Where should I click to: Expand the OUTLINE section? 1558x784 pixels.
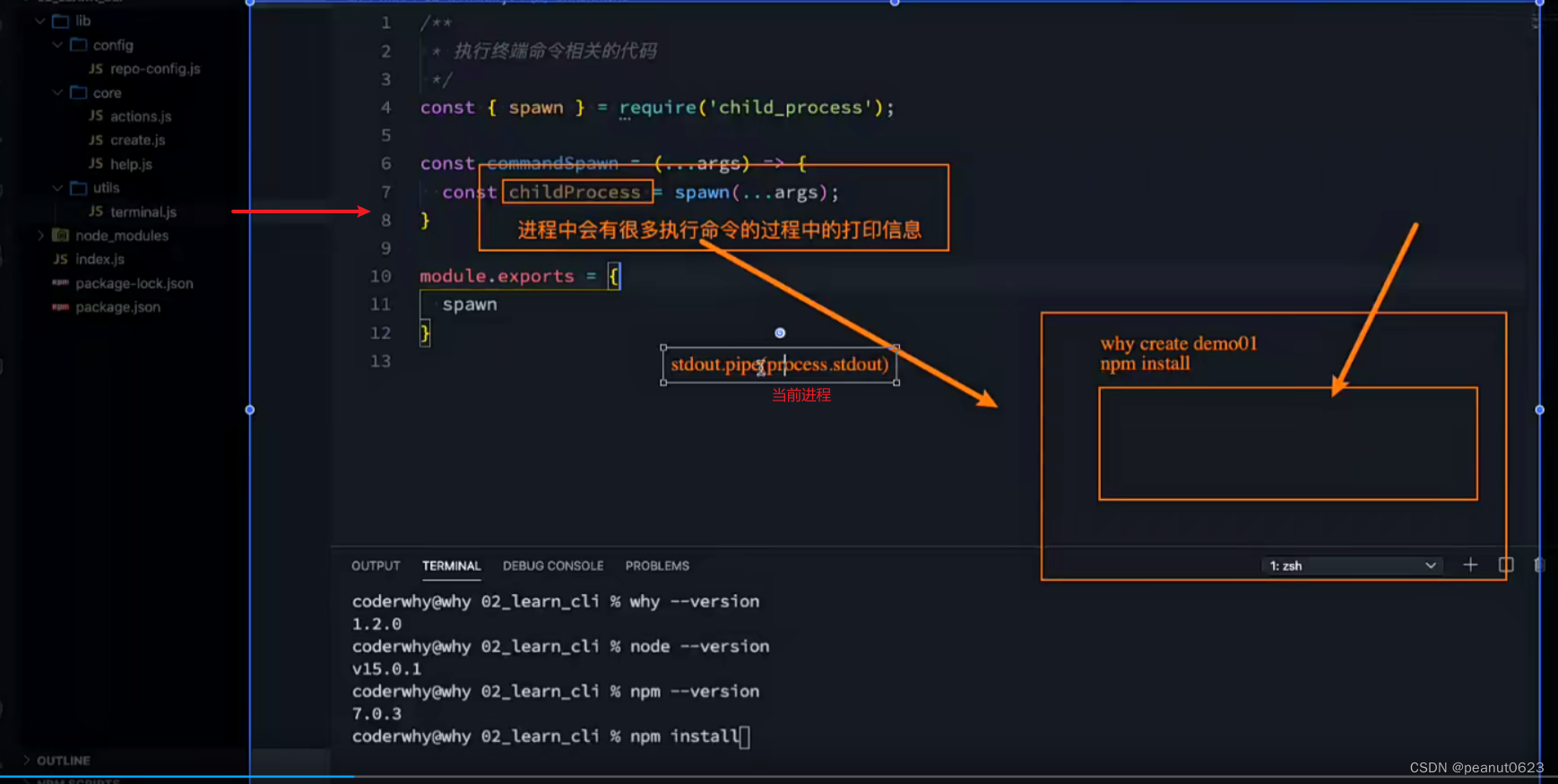click(x=26, y=760)
